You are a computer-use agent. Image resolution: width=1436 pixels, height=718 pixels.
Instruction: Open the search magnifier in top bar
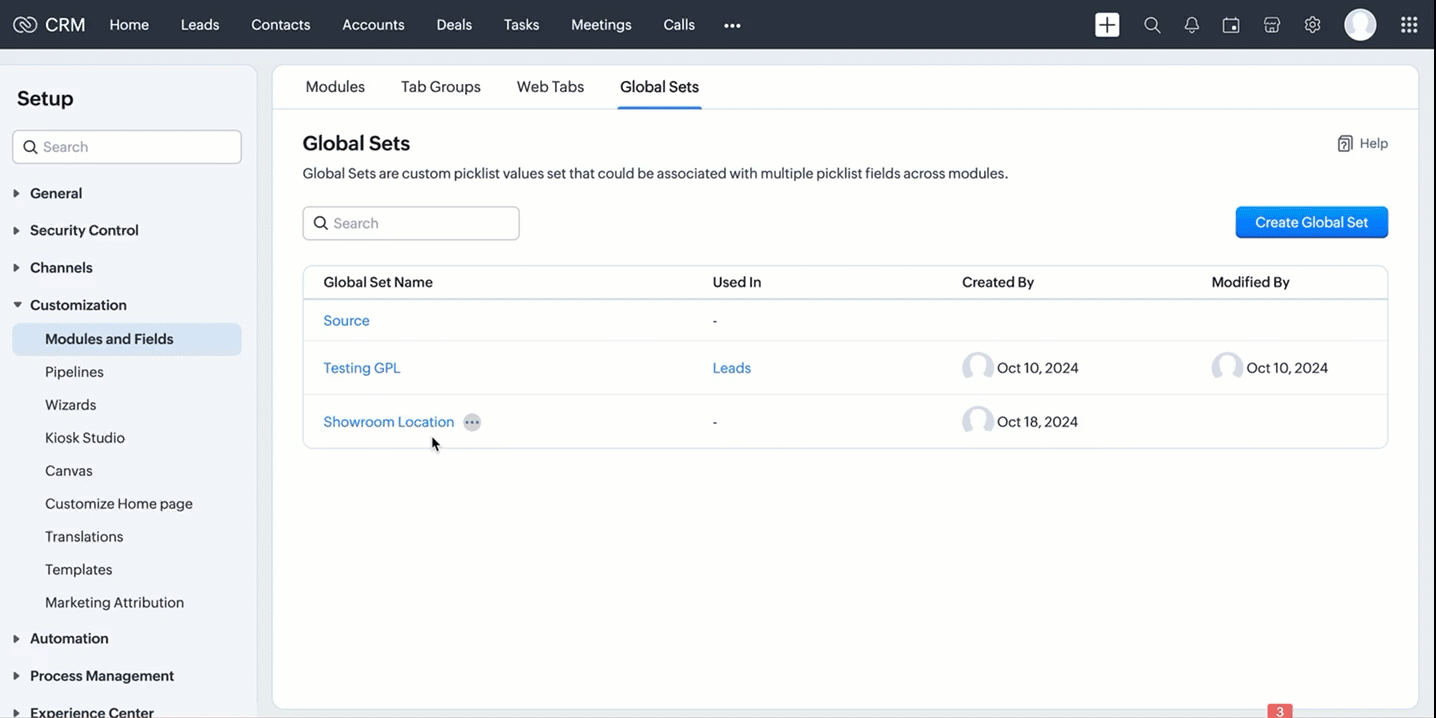[x=1152, y=25]
